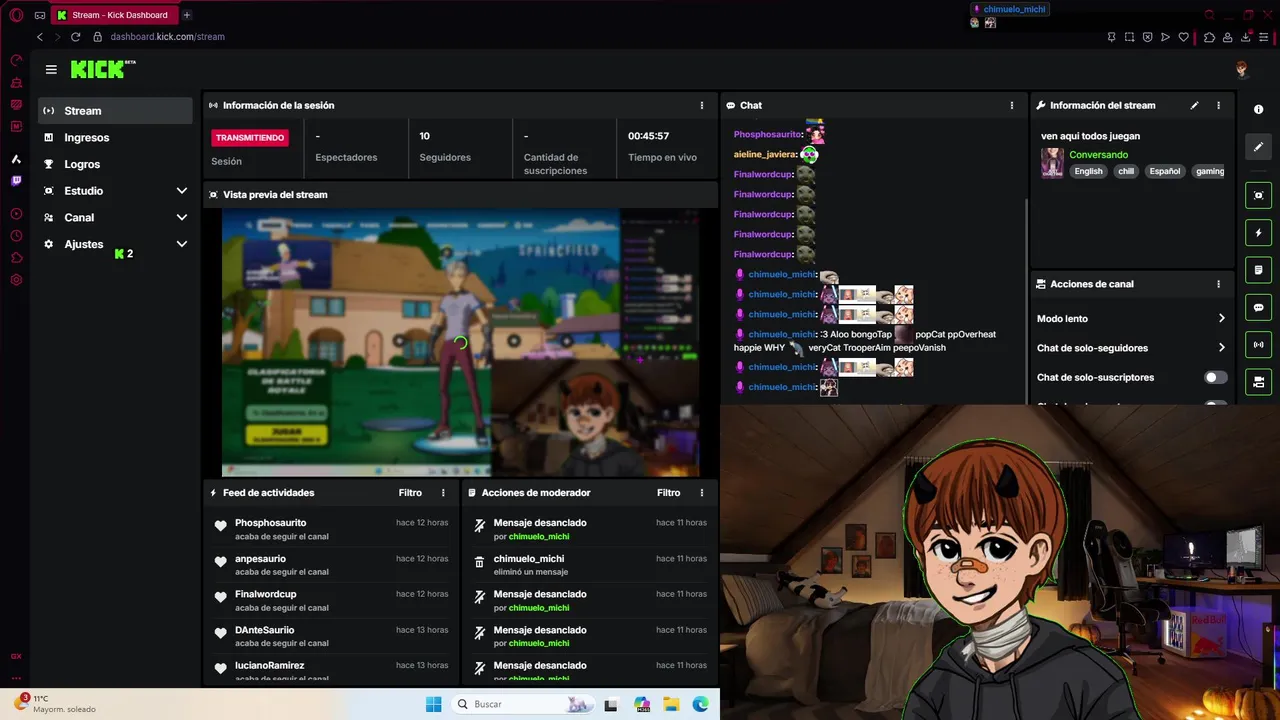Click the pencil button in right toolbar
Screen dimensions: 1280x720
click(x=1258, y=146)
